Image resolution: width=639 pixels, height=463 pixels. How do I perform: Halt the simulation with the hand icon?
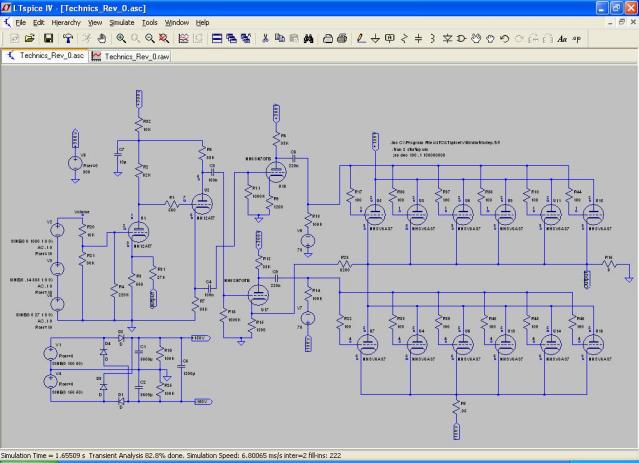pos(101,39)
